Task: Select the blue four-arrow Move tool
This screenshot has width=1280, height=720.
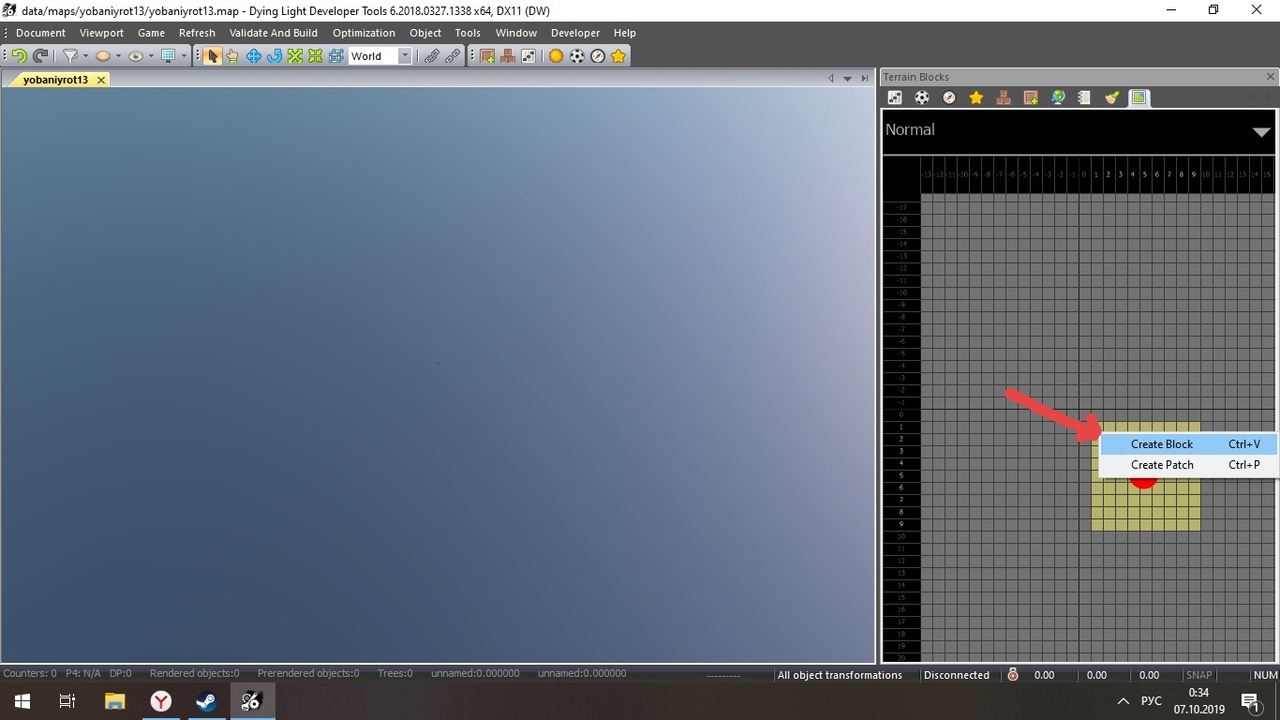Action: 254,57
